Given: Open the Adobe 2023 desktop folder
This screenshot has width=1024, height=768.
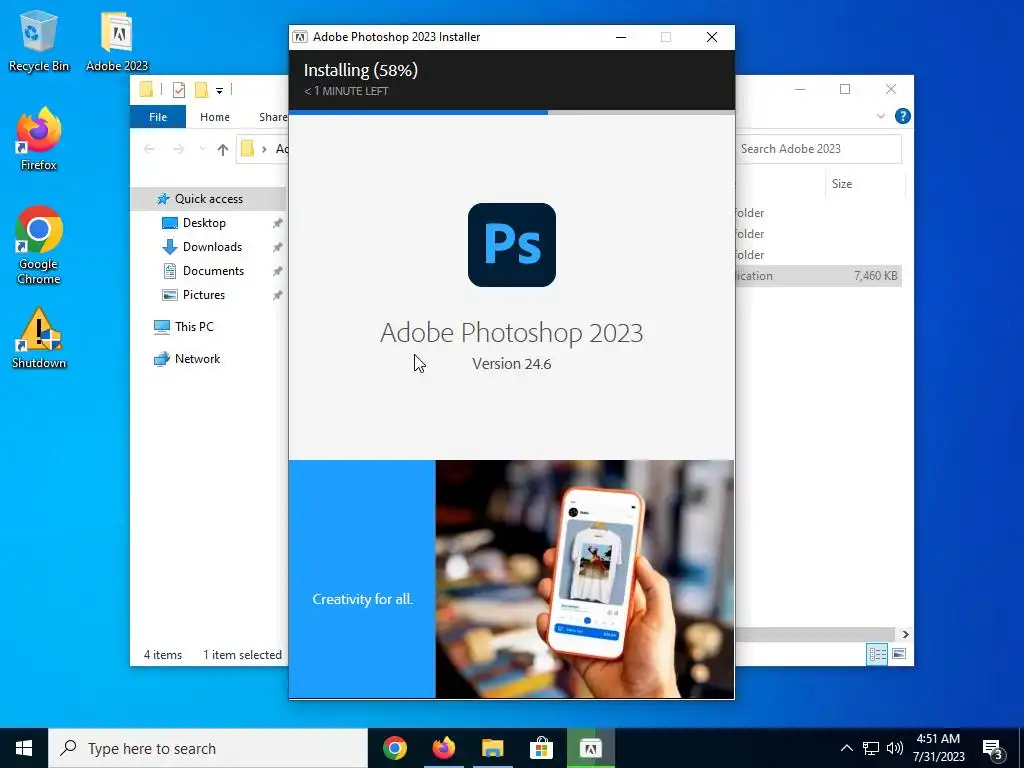Looking at the screenshot, I should point(117,40).
